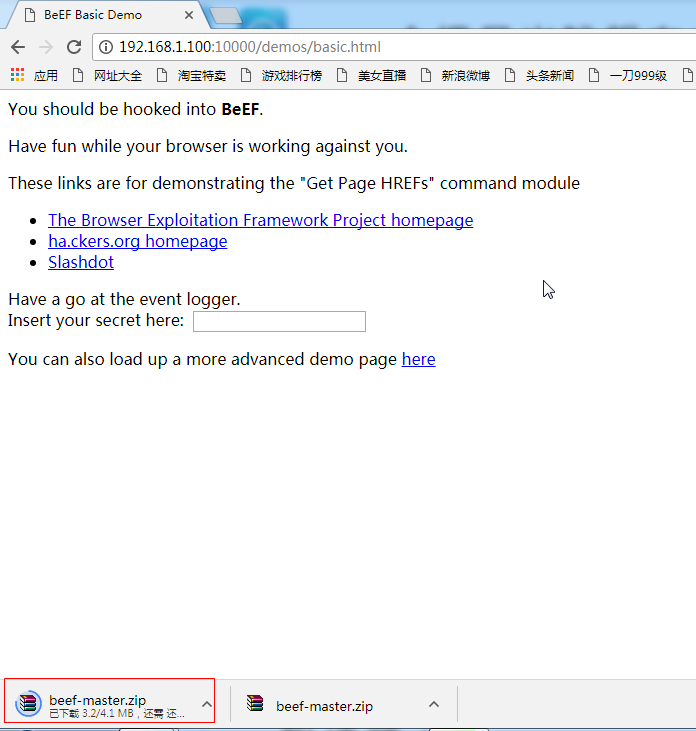View site info icon in address bar
Image resolution: width=696 pixels, height=731 pixels.
106,47
